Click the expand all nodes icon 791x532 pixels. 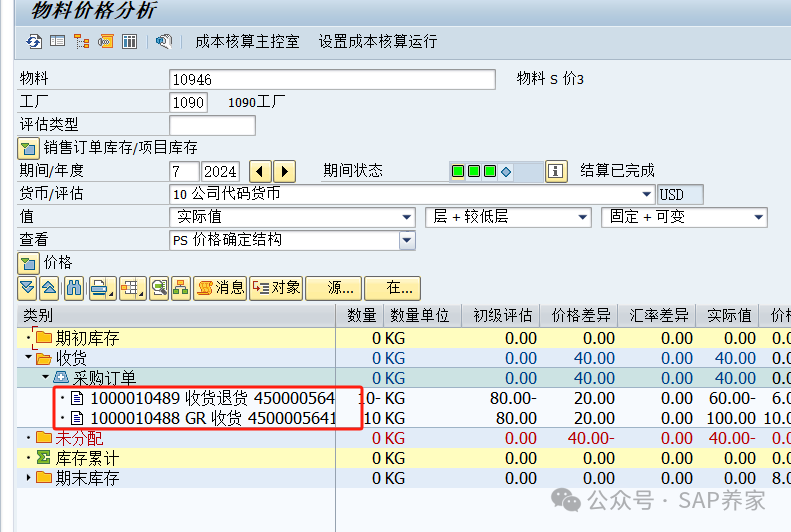27,288
